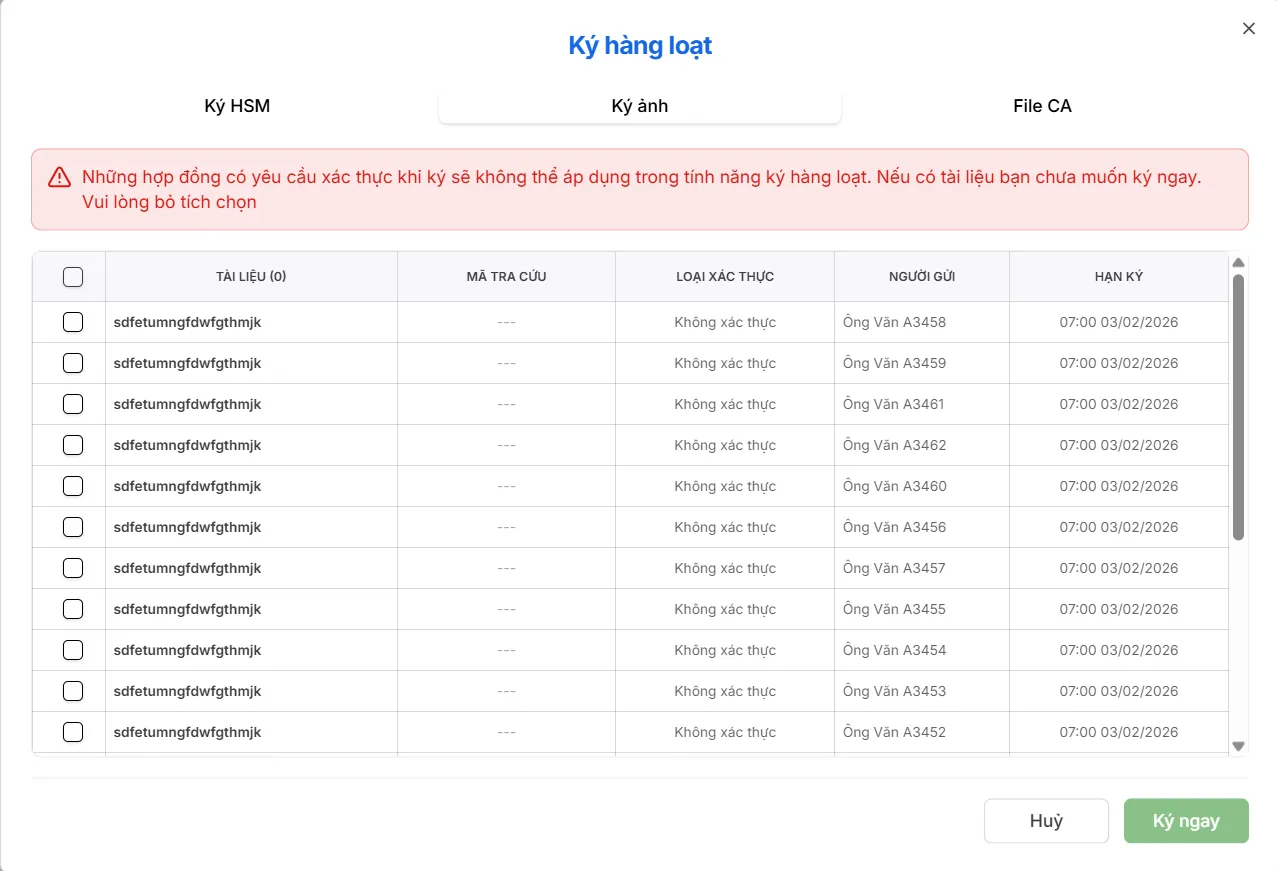This screenshot has height=871, width=1277.
Task: Click the red warning triangle icon
Action: click(59, 178)
